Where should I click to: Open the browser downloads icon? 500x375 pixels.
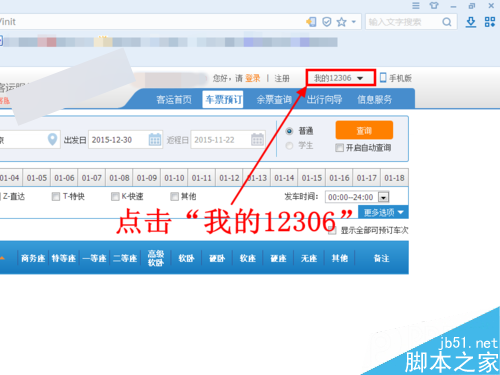[471, 22]
